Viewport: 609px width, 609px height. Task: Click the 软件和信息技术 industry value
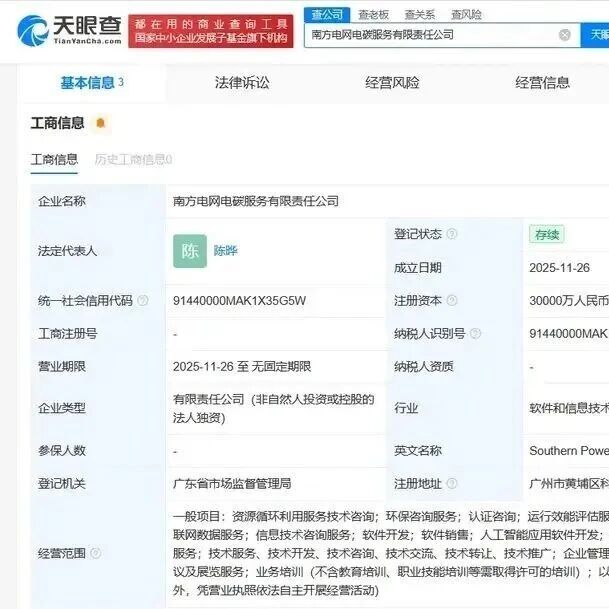point(569,408)
